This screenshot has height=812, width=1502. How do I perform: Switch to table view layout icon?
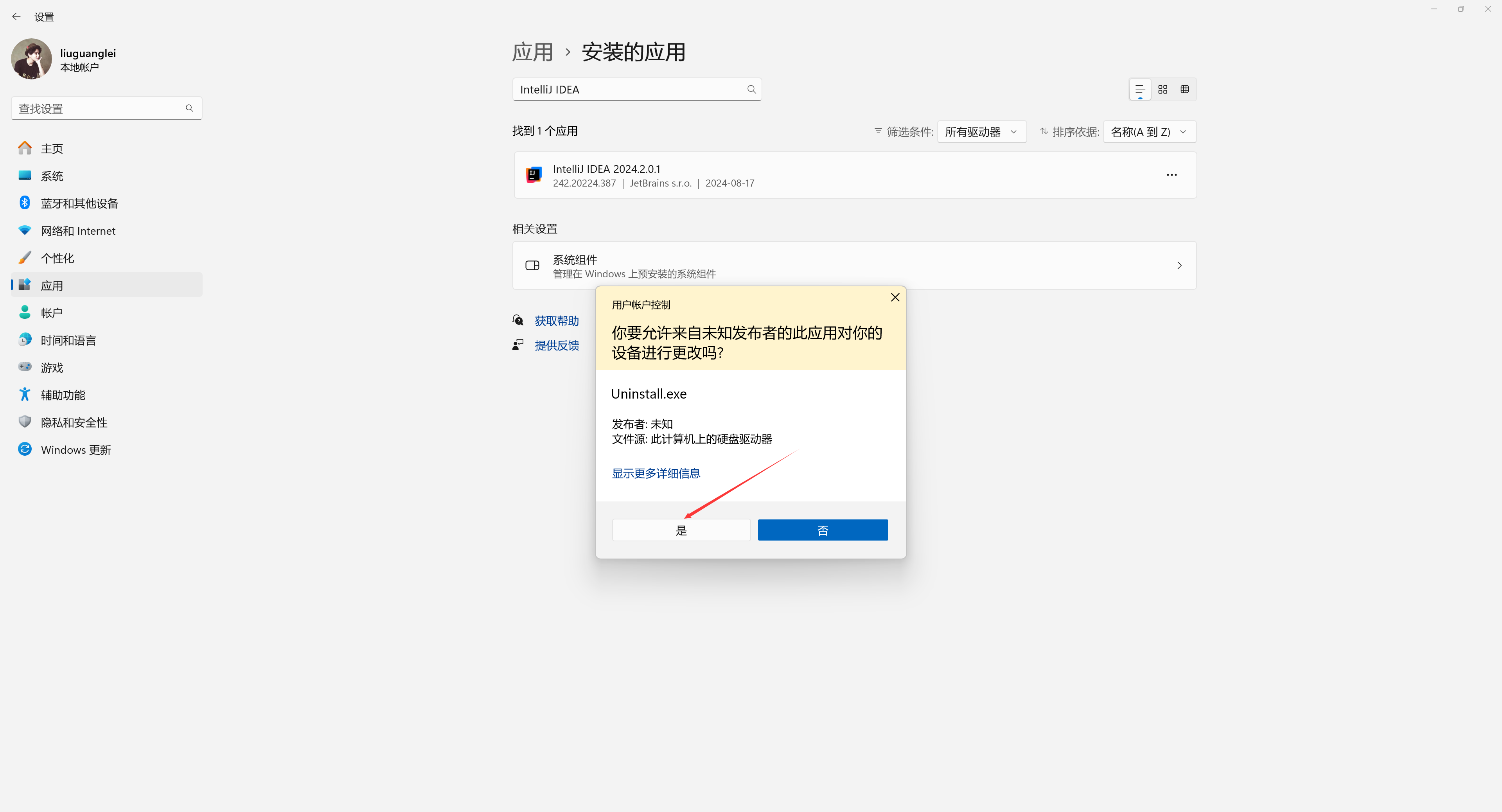pos(1184,89)
